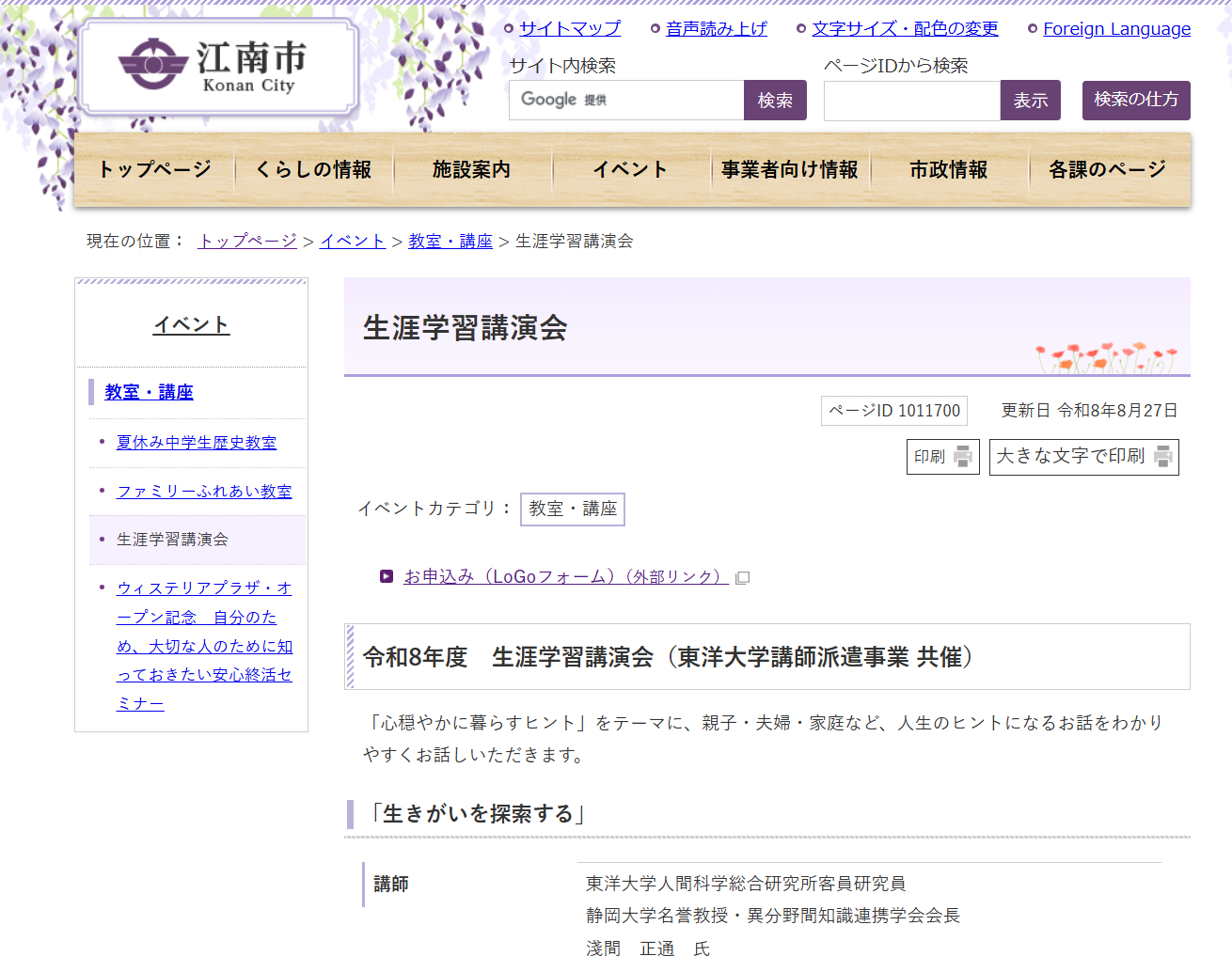The height and width of the screenshot is (972, 1232).
Task: Select 施設案内 in main navigation
Action: [x=471, y=169]
